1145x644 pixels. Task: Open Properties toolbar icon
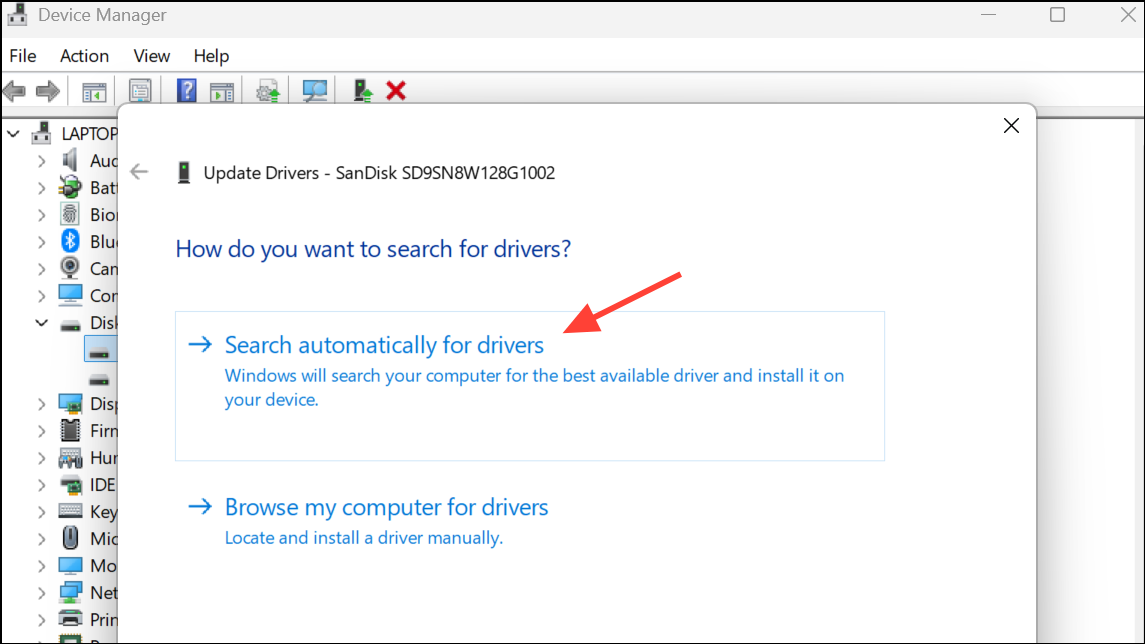140,91
